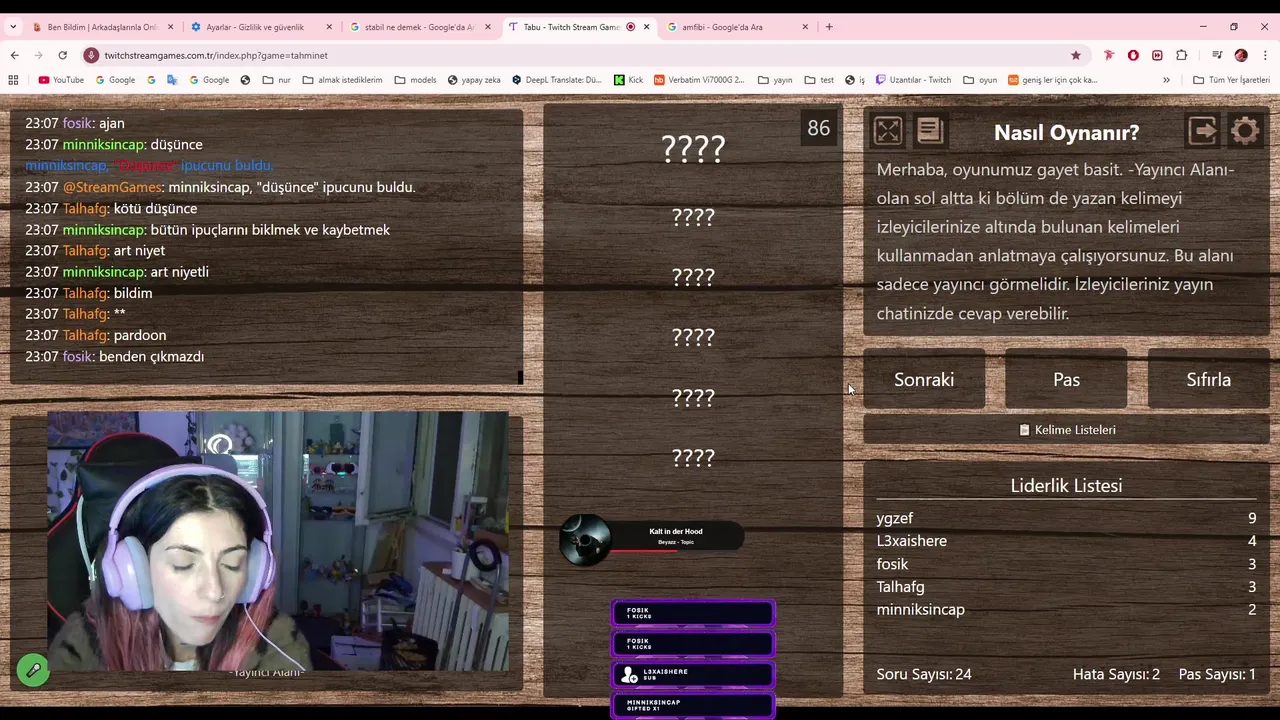Go forward in browser history
This screenshot has width=1280, height=720.
[x=38, y=55]
